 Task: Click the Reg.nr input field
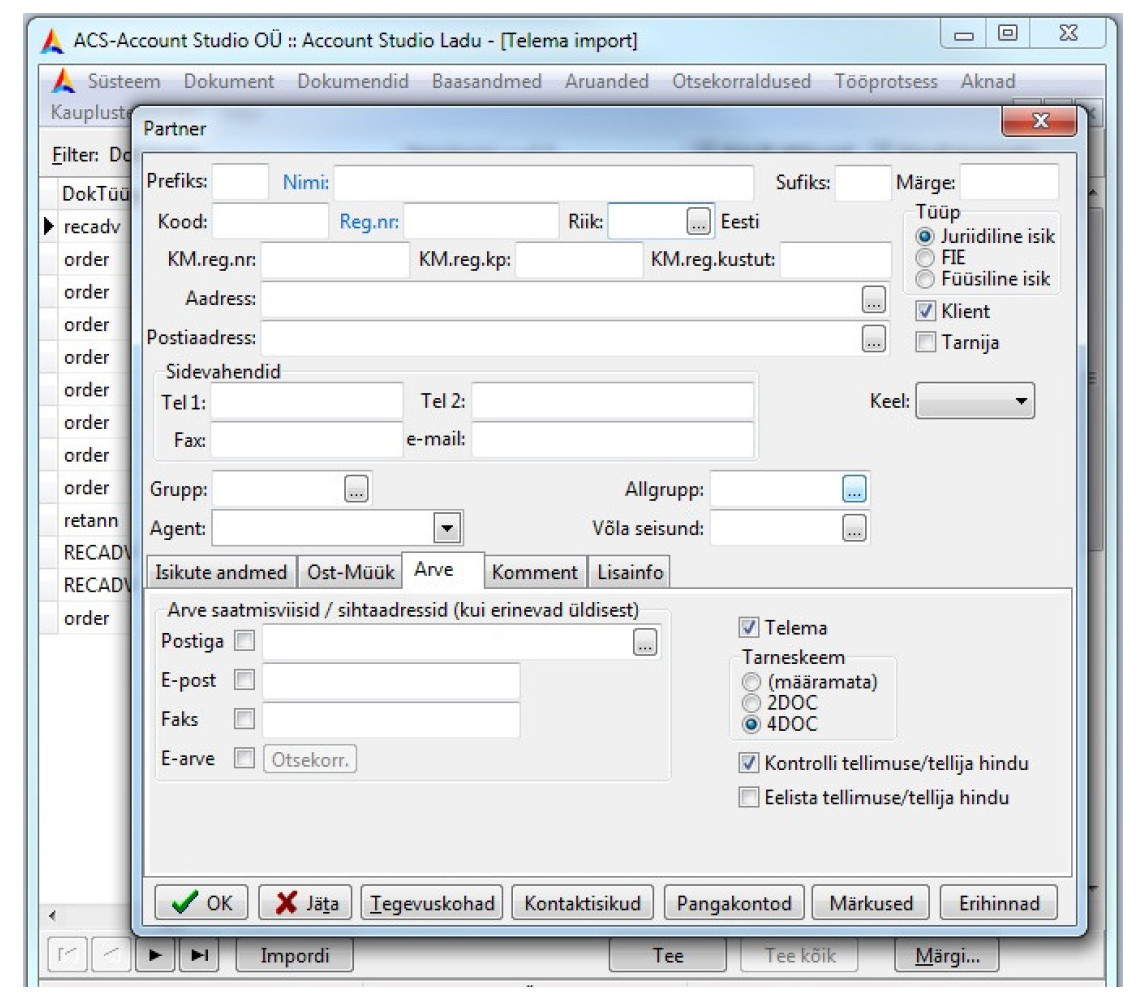tap(481, 221)
